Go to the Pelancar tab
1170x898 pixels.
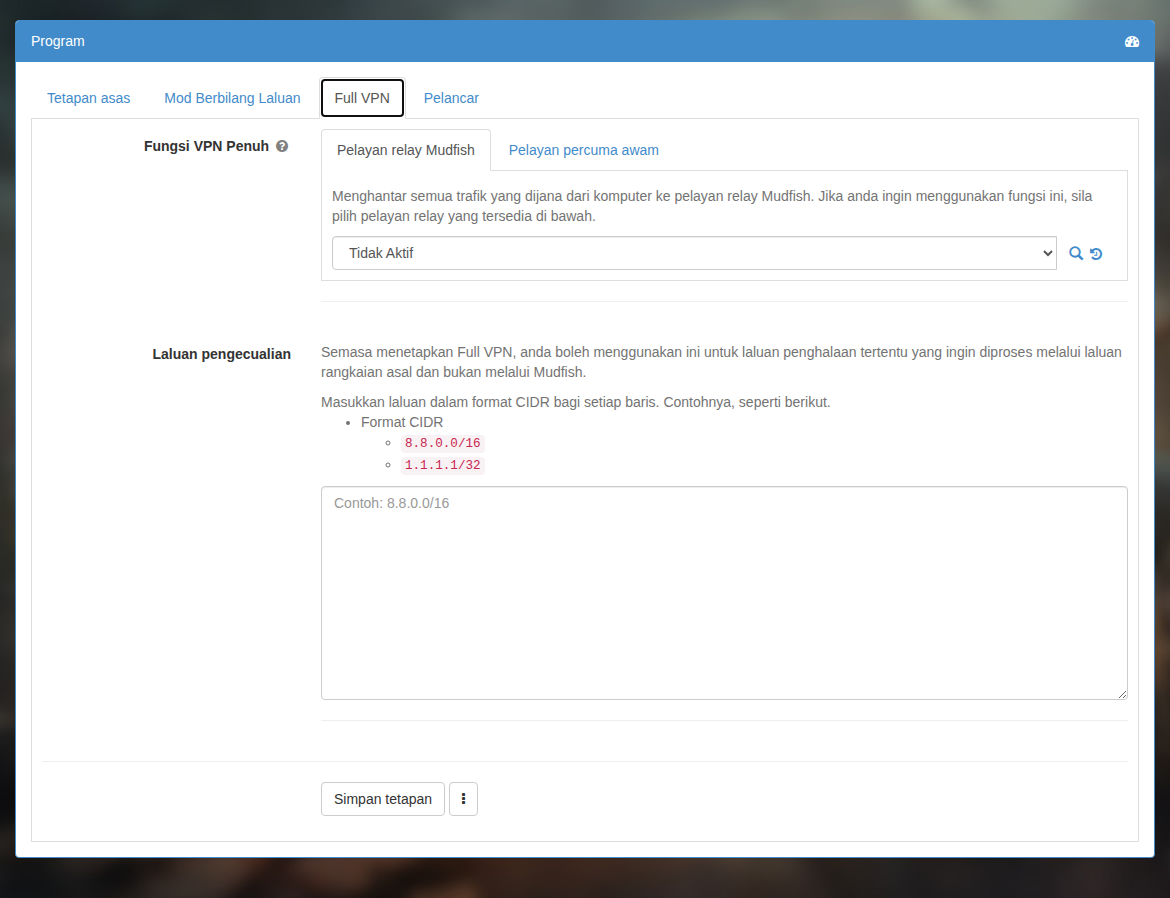451,98
